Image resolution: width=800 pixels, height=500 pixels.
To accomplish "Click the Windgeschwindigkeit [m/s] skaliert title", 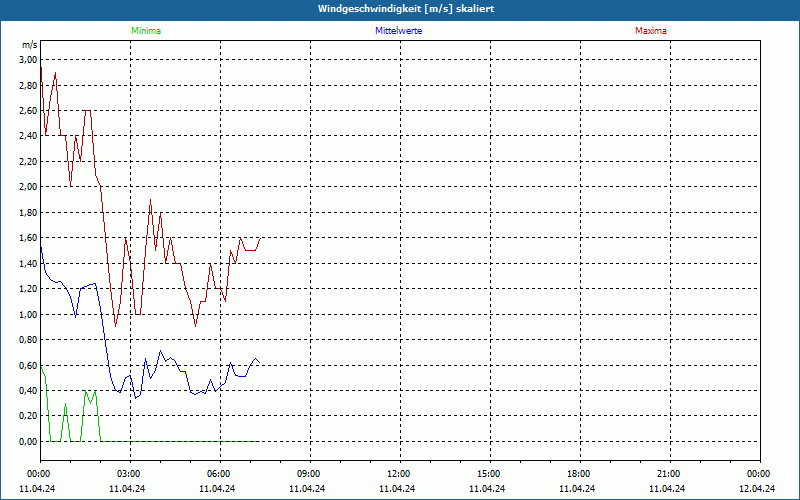I will (x=406, y=9).
